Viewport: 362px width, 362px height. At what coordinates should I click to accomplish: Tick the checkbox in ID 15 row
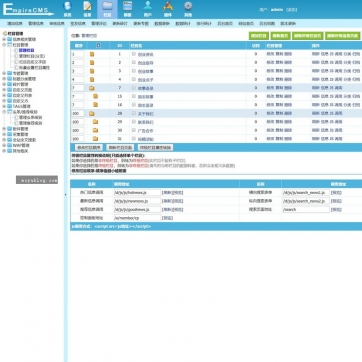(134, 96)
